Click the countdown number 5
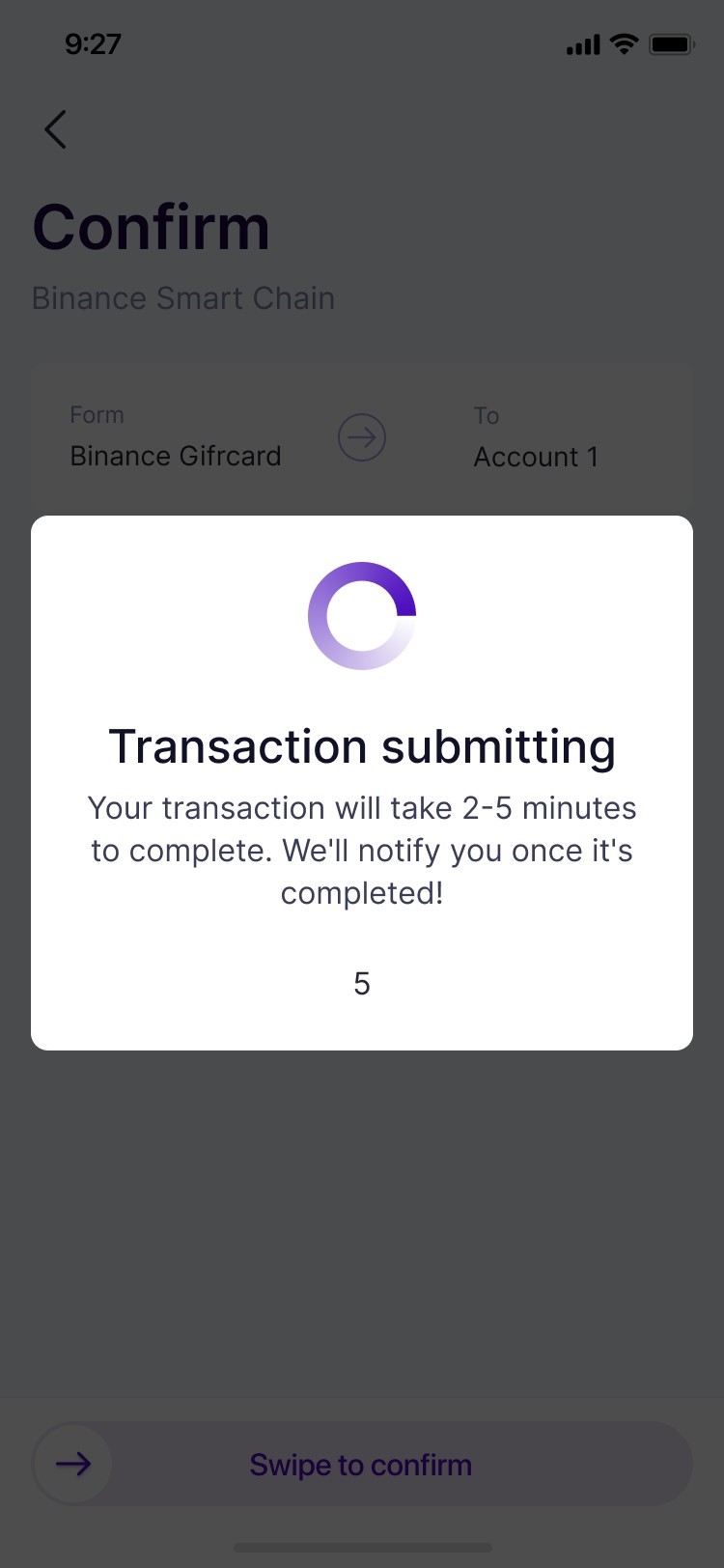This screenshot has height=1568, width=724. (x=362, y=984)
